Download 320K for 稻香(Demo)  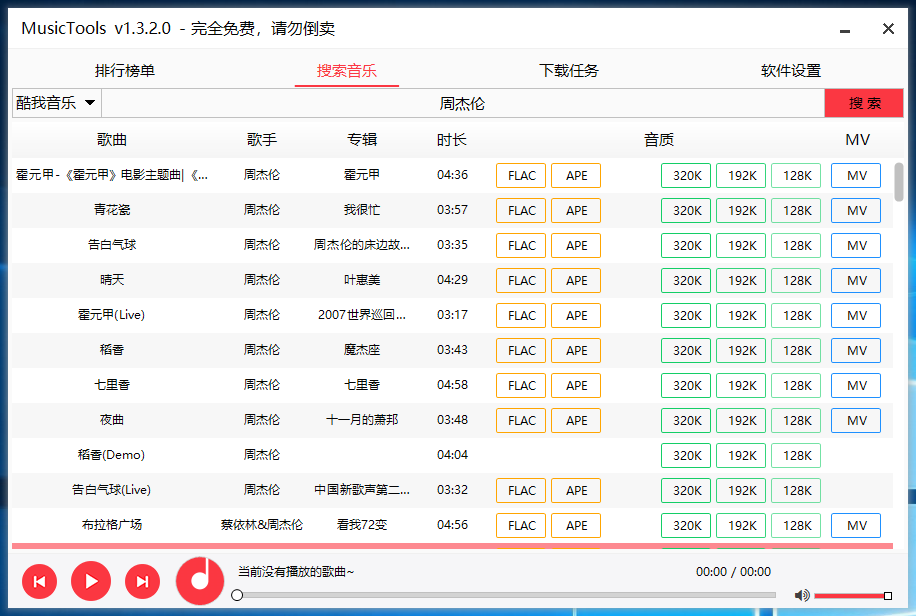point(686,456)
